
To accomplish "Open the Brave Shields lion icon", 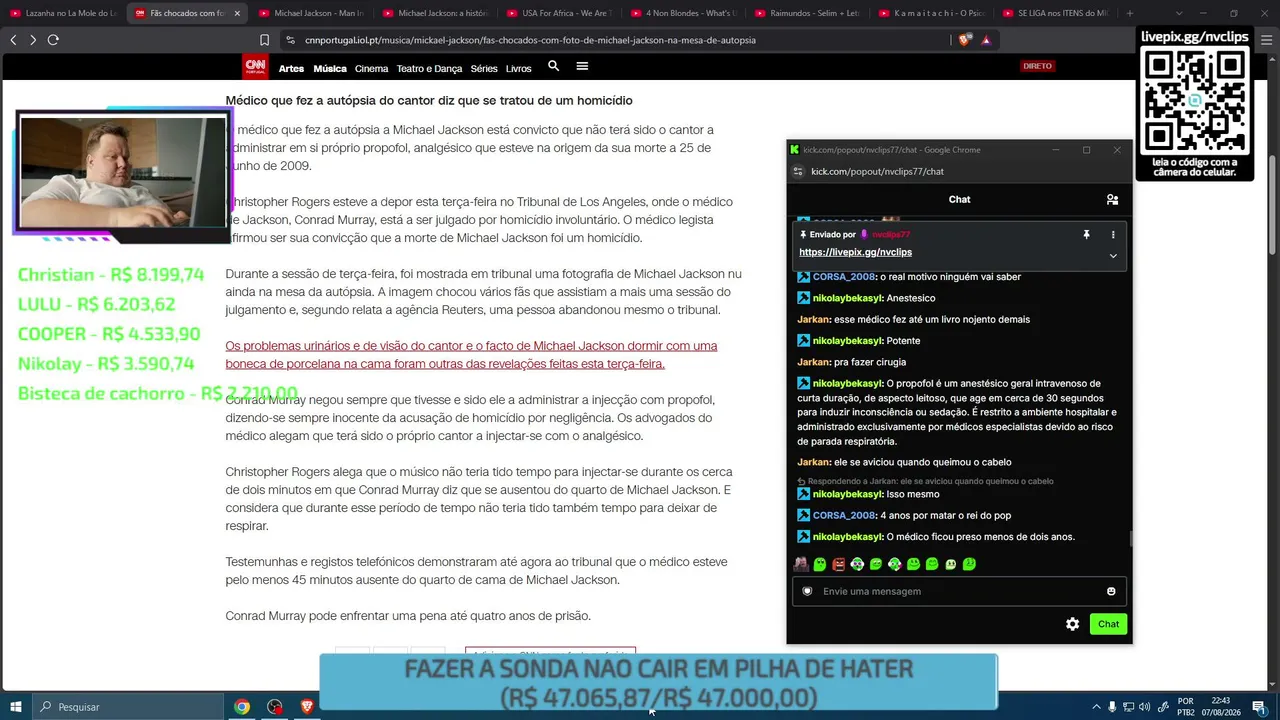I will tap(964, 40).
